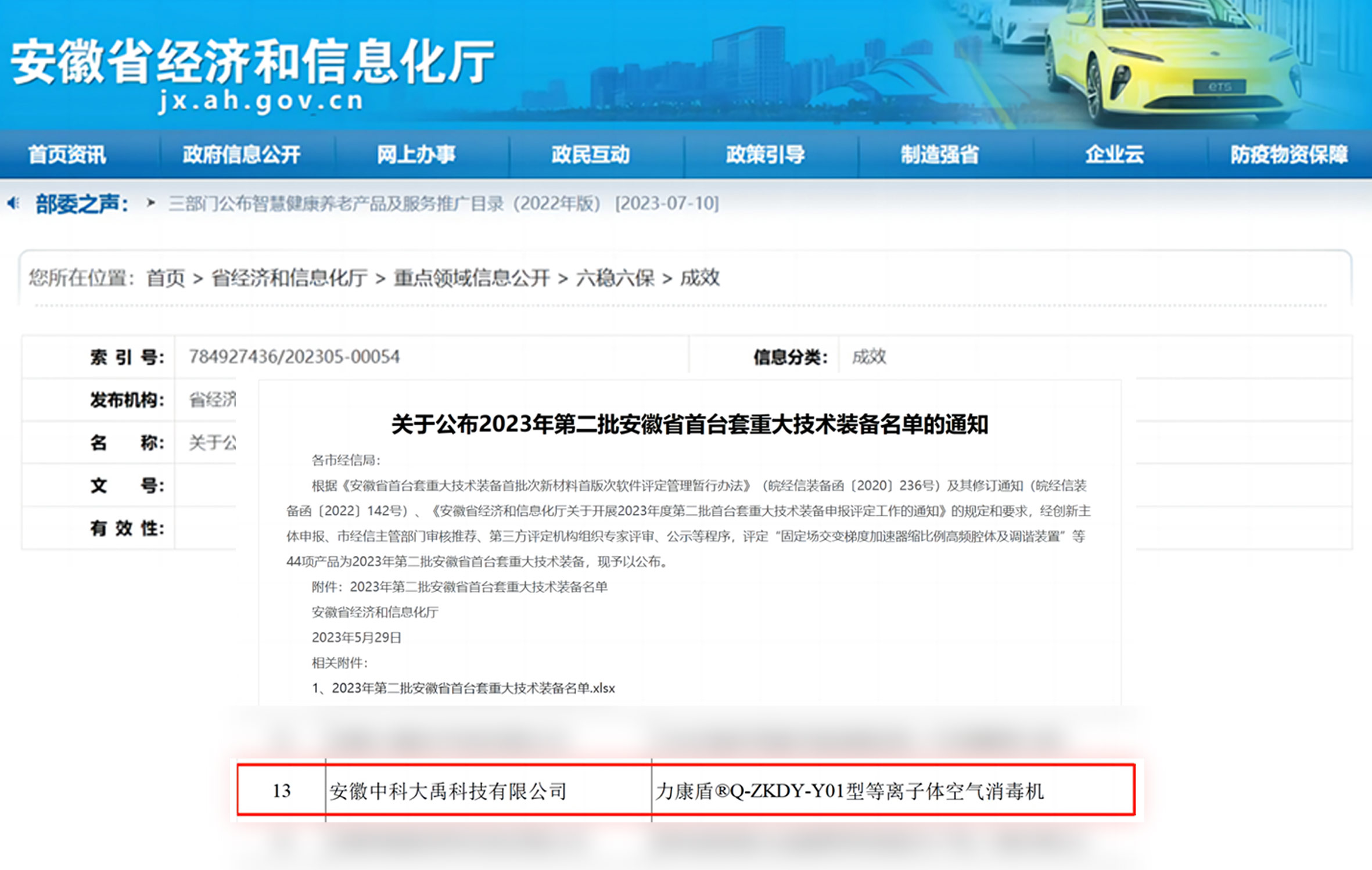Open the 三部门公布智慧健康养老产品 news ticker link

click(x=385, y=203)
